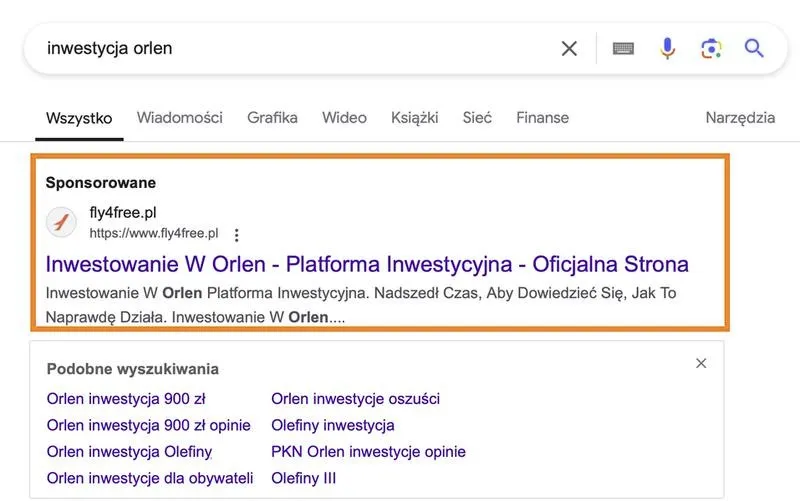Search Orlen inwestycja 900 zł
The image size is (800, 501).
click(126, 398)
